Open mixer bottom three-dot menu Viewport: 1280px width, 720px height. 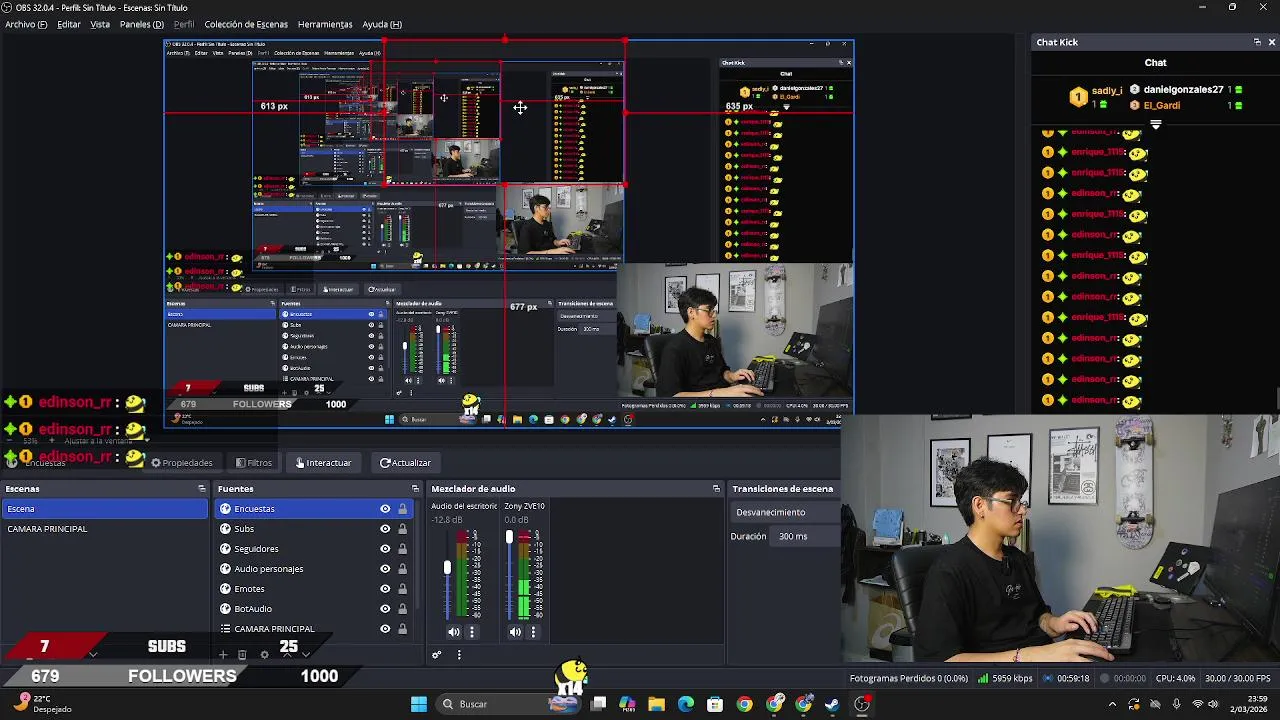click(459, 655)
